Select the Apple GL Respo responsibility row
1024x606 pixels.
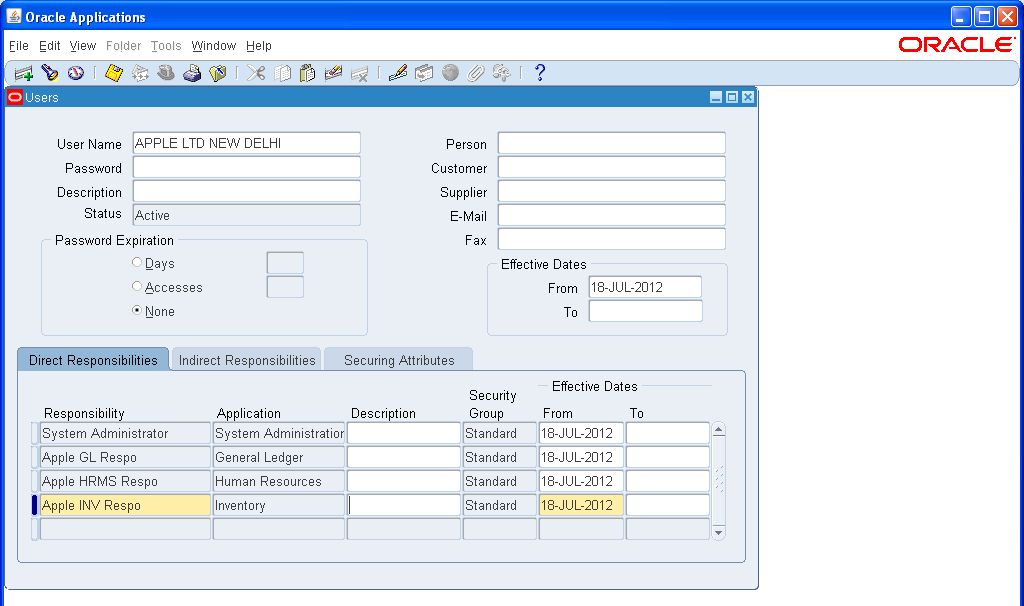tap(124, 457)
